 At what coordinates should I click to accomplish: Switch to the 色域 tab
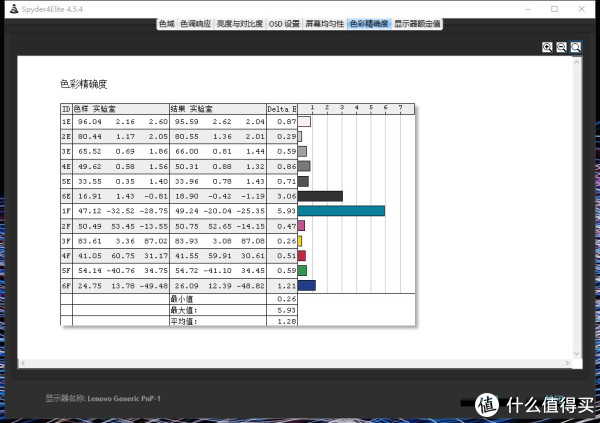click(x=166, y=22)
